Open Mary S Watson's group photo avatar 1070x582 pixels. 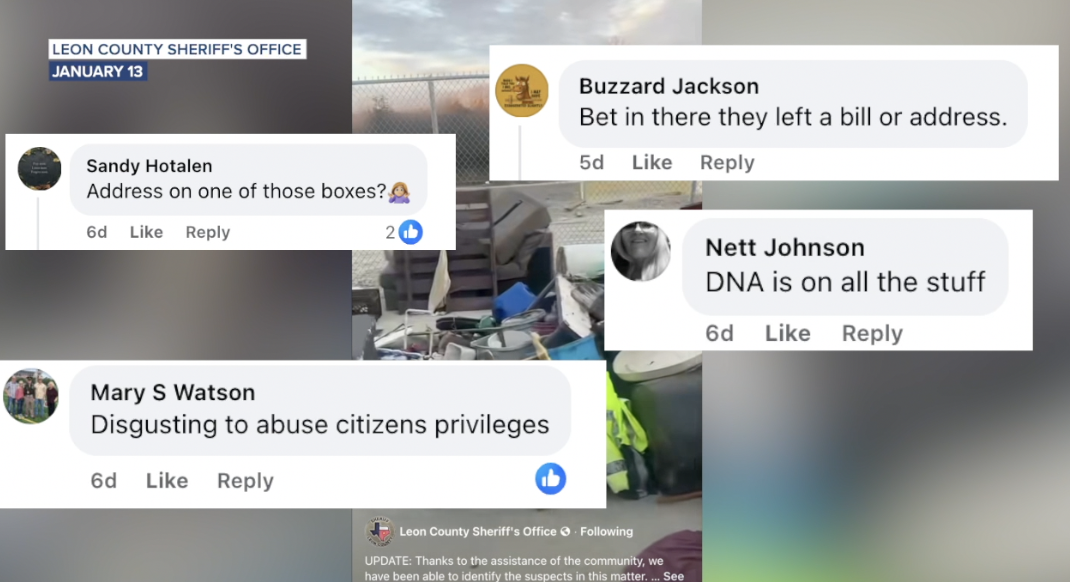31,396
